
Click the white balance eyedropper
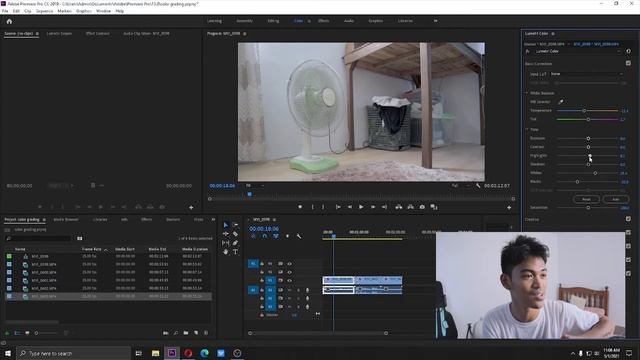(561, 102)
